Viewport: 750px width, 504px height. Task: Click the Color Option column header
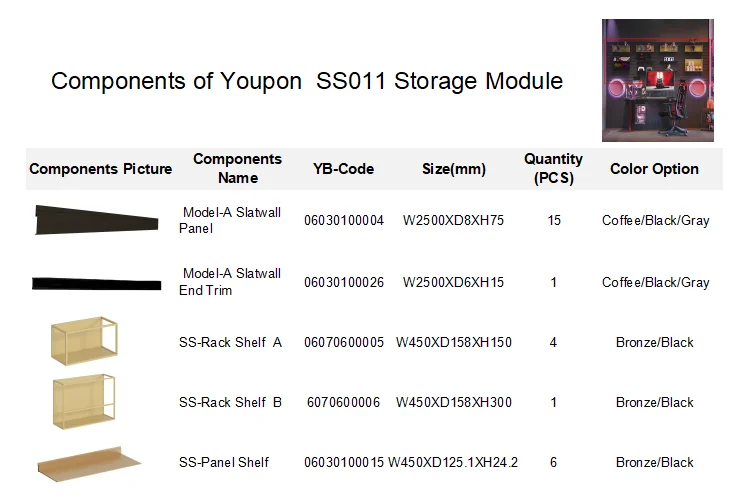click(x=654, y=169)
